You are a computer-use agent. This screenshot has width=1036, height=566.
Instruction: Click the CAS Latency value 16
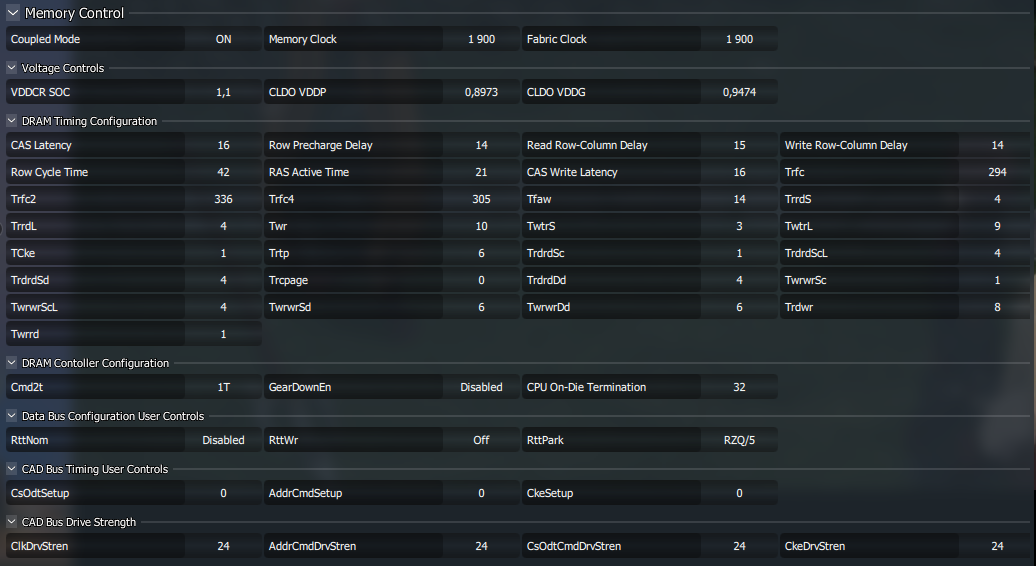tap(223, 145)
